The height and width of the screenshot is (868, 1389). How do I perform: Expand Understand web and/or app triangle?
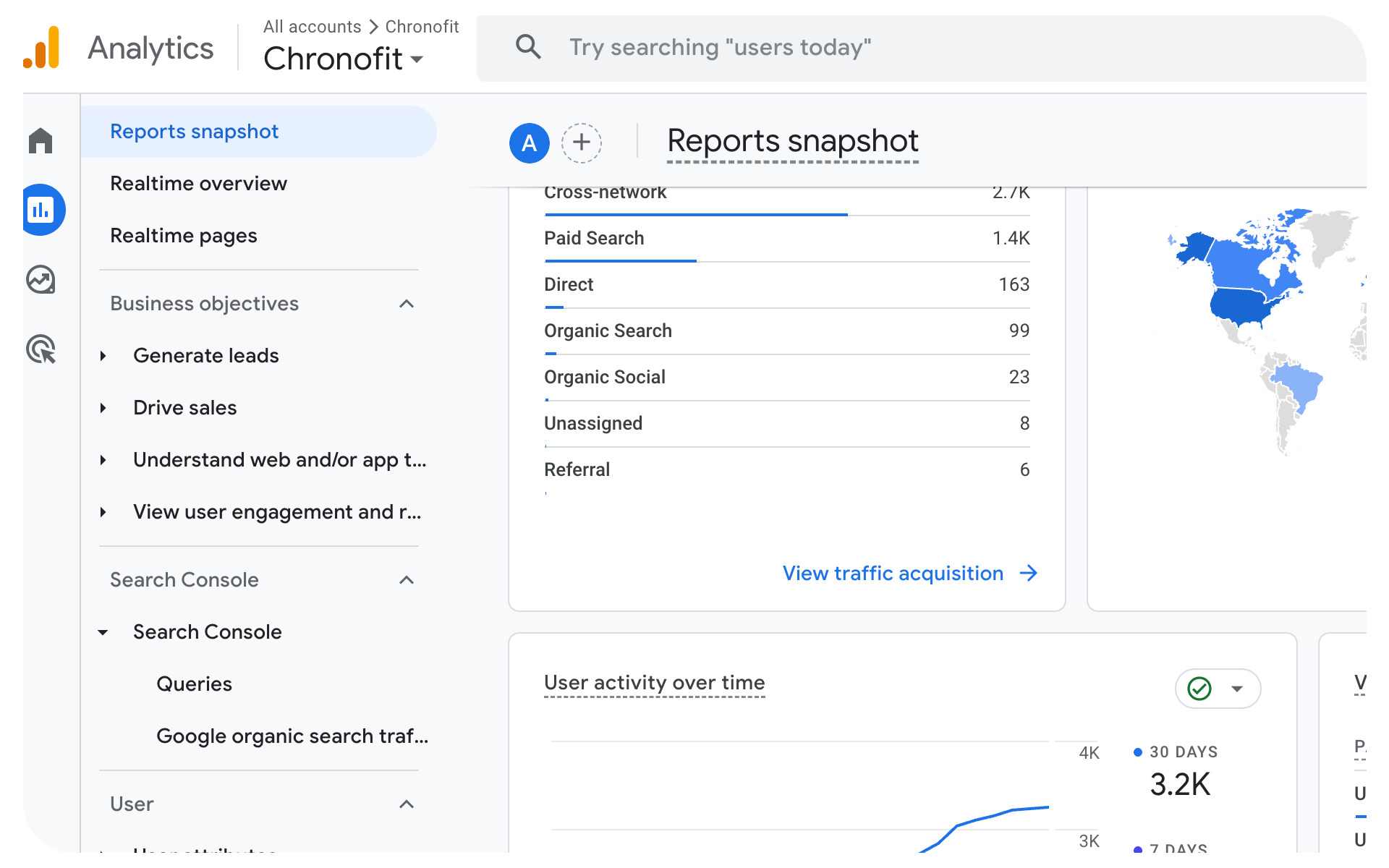[103, 460]
